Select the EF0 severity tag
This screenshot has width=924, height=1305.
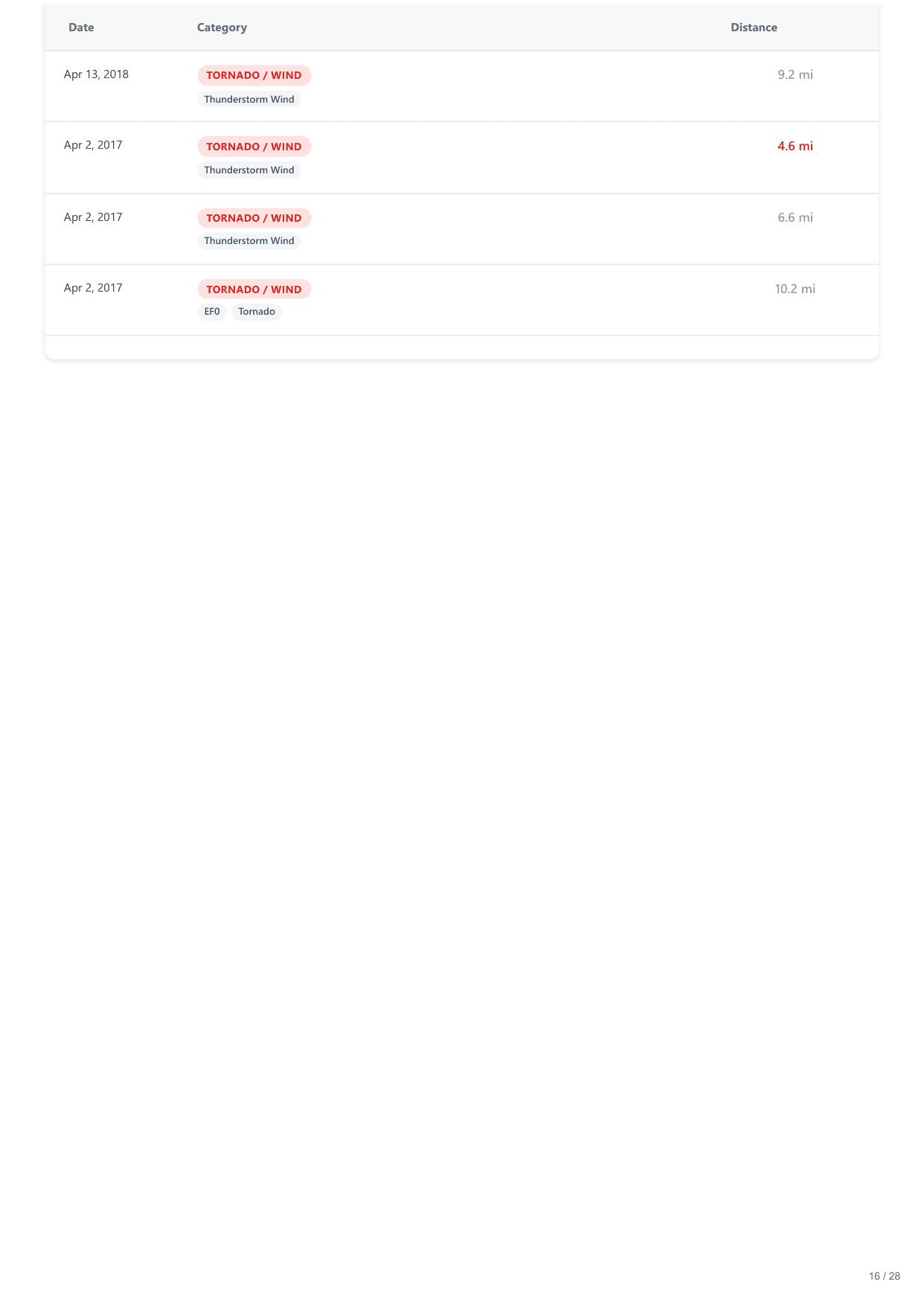click(213, 312)
